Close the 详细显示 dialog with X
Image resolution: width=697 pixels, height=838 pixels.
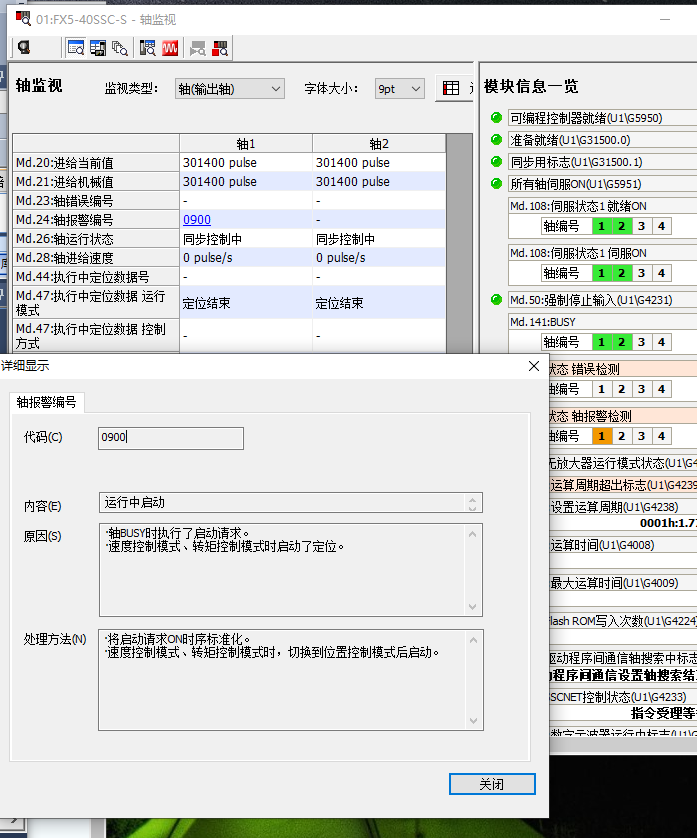[x=534, y=366]
